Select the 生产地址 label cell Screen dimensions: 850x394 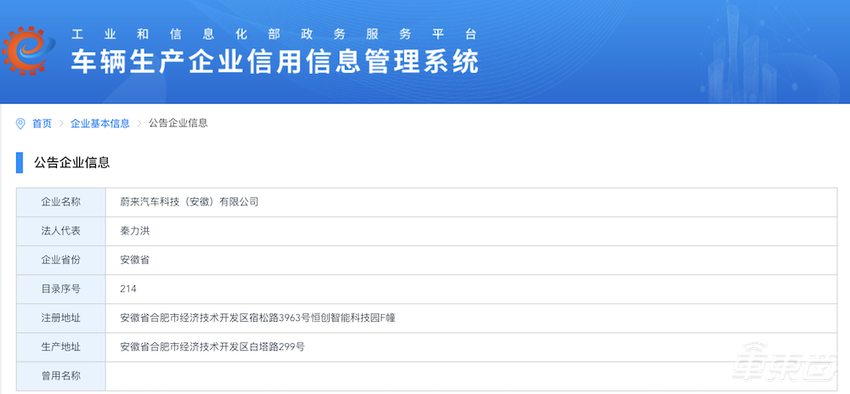(61, 347)
